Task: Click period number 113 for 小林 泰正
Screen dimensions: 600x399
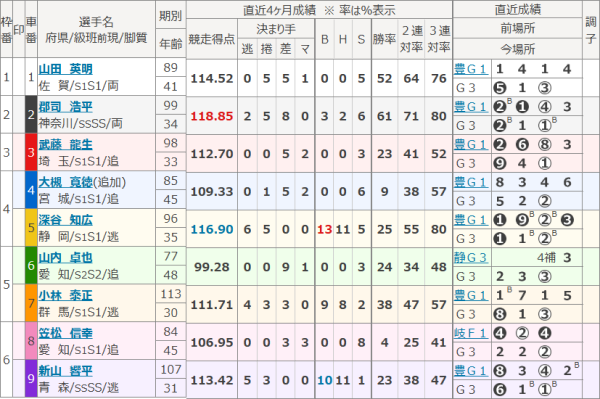Action: point(171,294)
